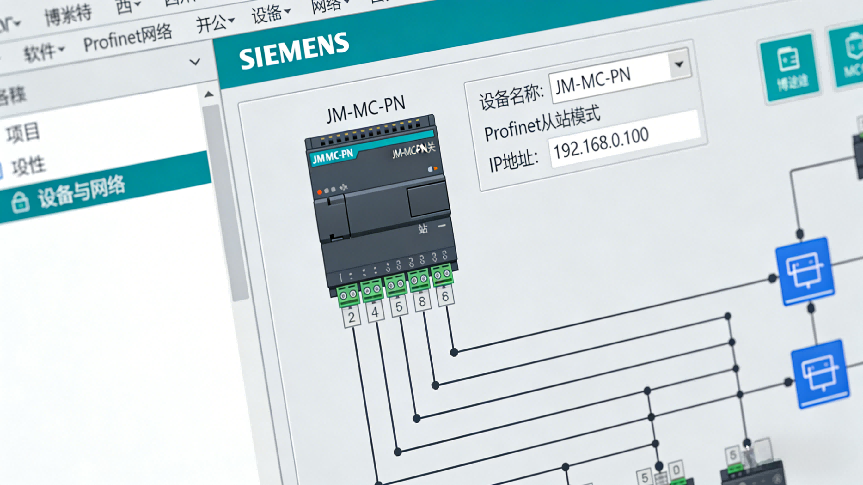
Task: Select the 设备与网络 tree item
Action: point(105,187)
